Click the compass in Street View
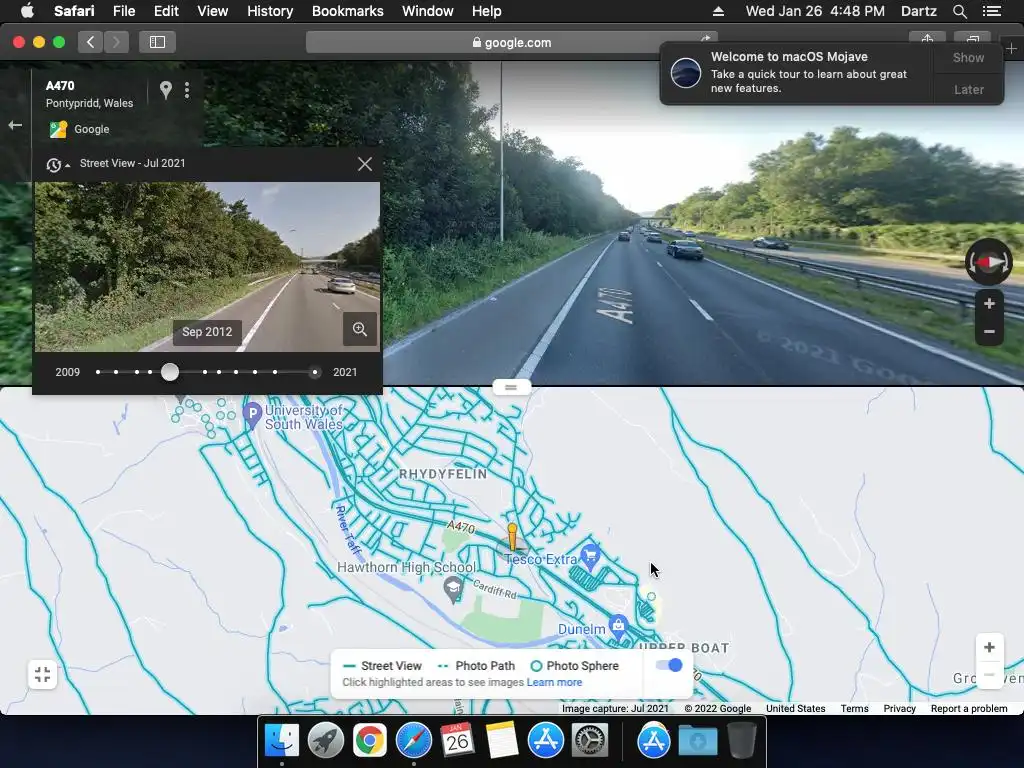Screen dimensions: 1024x768 point(989,262)
